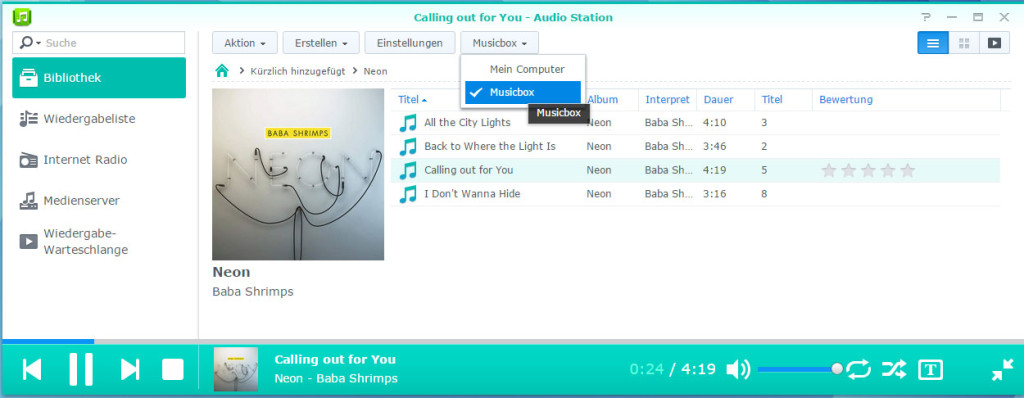Go to library home via house icon
The width and height of the screenshot is (1024, 398).
pos(222,71)
